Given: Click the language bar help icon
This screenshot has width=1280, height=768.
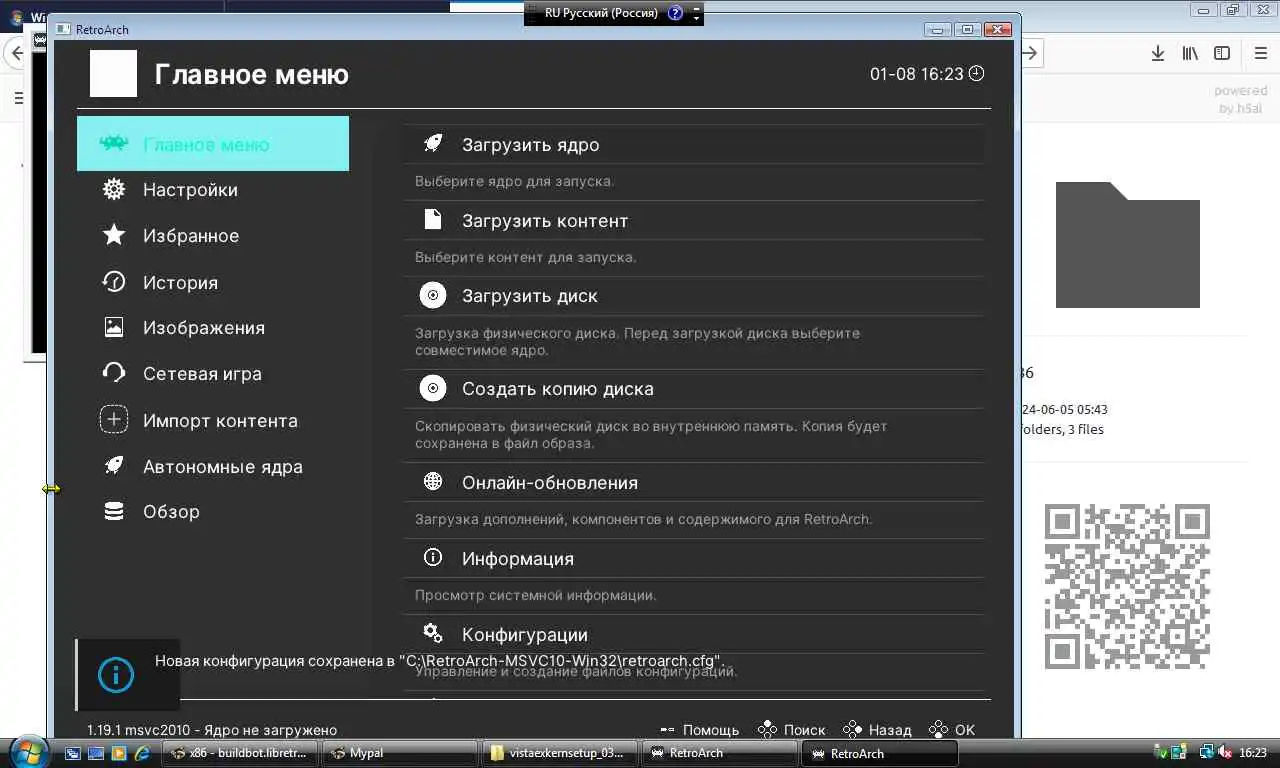Looking at the screenshot, I should [675, 13].
